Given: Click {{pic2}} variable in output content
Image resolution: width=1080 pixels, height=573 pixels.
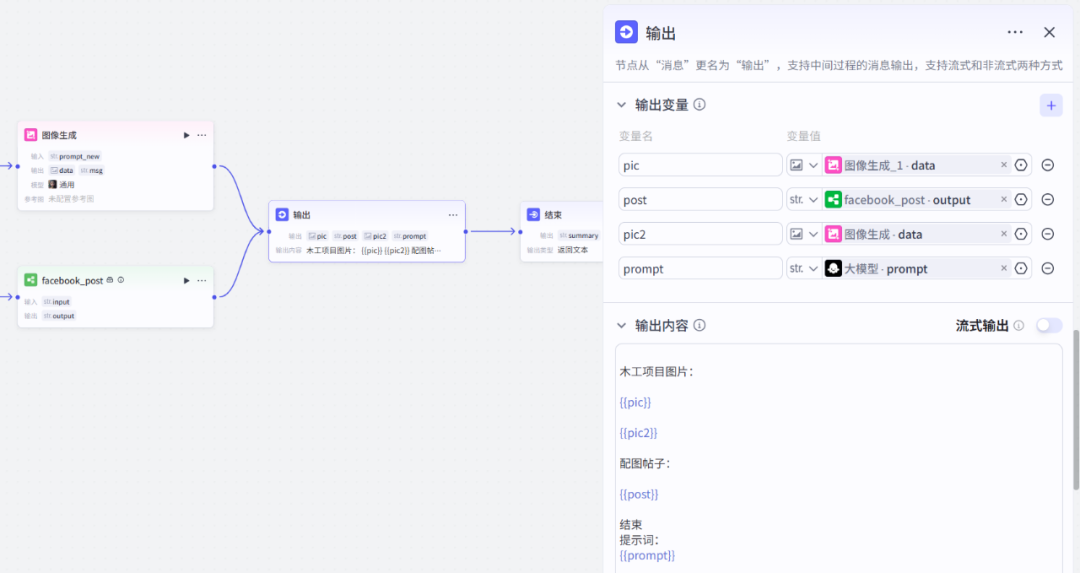Looking at the screenshot, I should pyautogui.click(x=638, y=433).
